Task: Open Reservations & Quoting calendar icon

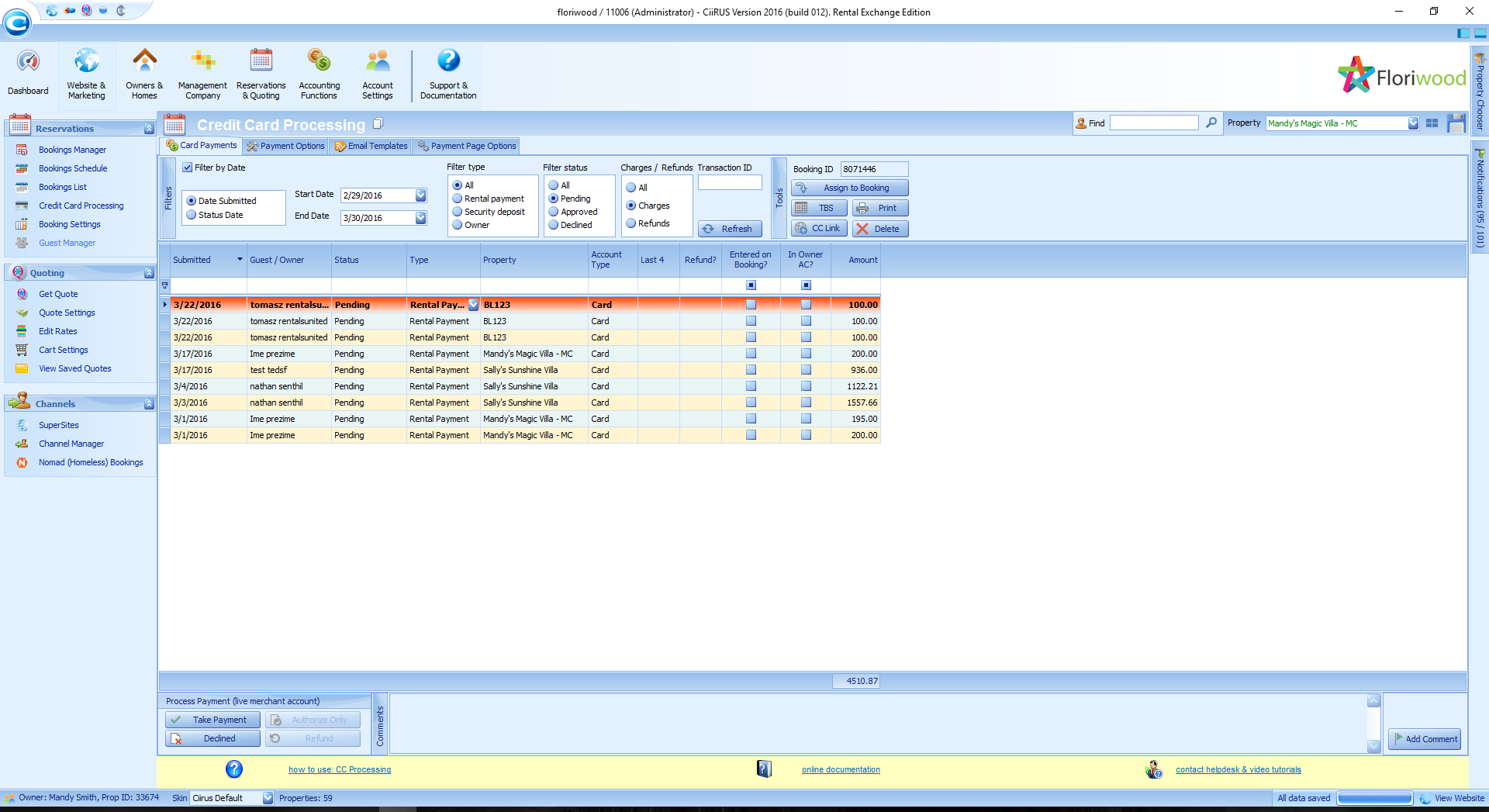Action: point(261,61)
